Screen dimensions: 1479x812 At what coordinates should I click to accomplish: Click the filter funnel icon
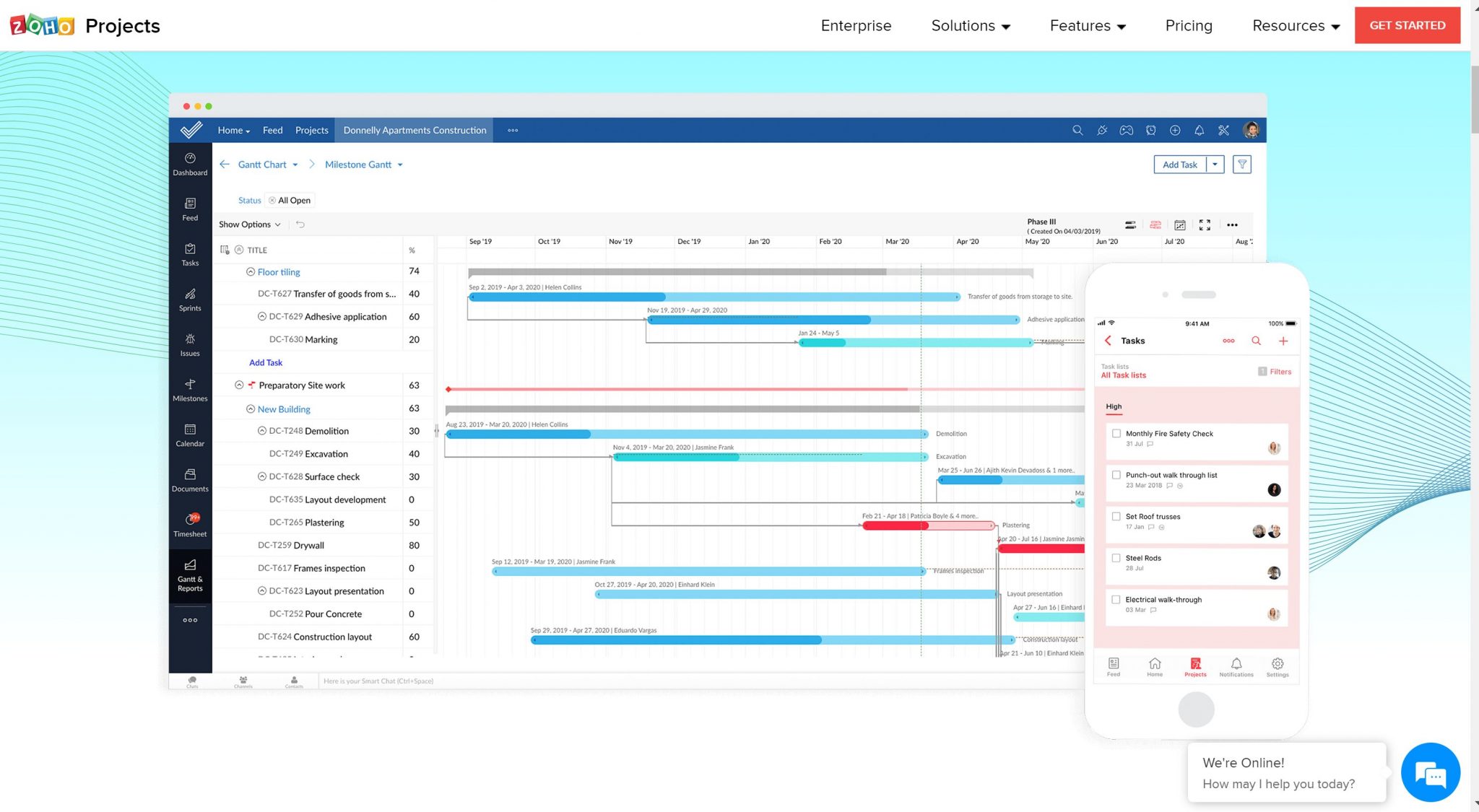point(1242,165)
